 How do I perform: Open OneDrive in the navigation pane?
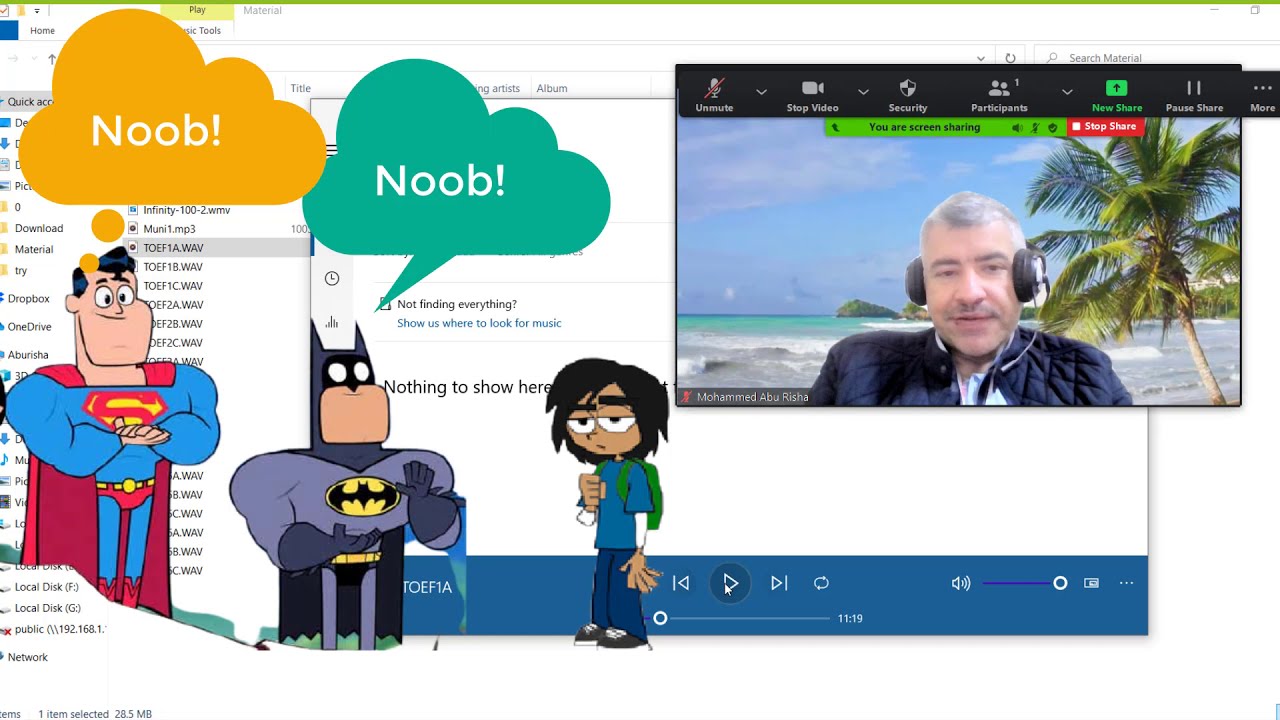pos(30,327)
